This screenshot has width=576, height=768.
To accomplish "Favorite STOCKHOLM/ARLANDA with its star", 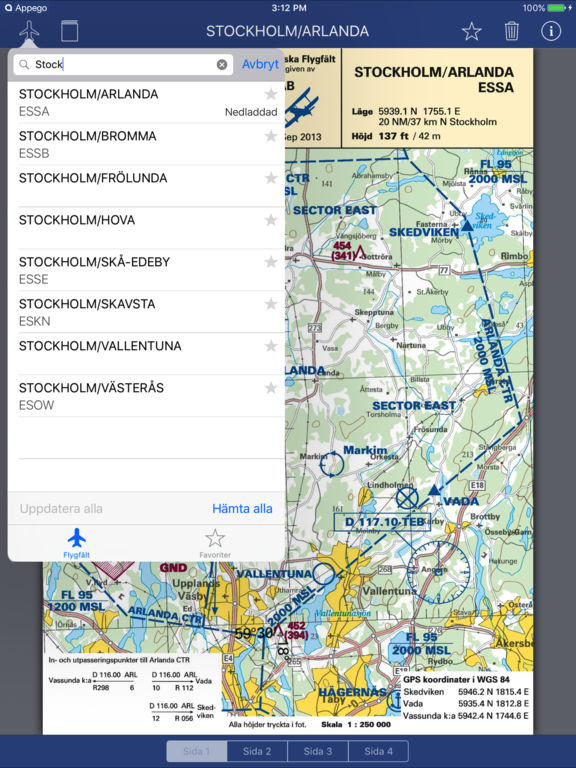I will click(x=270, y=94).
